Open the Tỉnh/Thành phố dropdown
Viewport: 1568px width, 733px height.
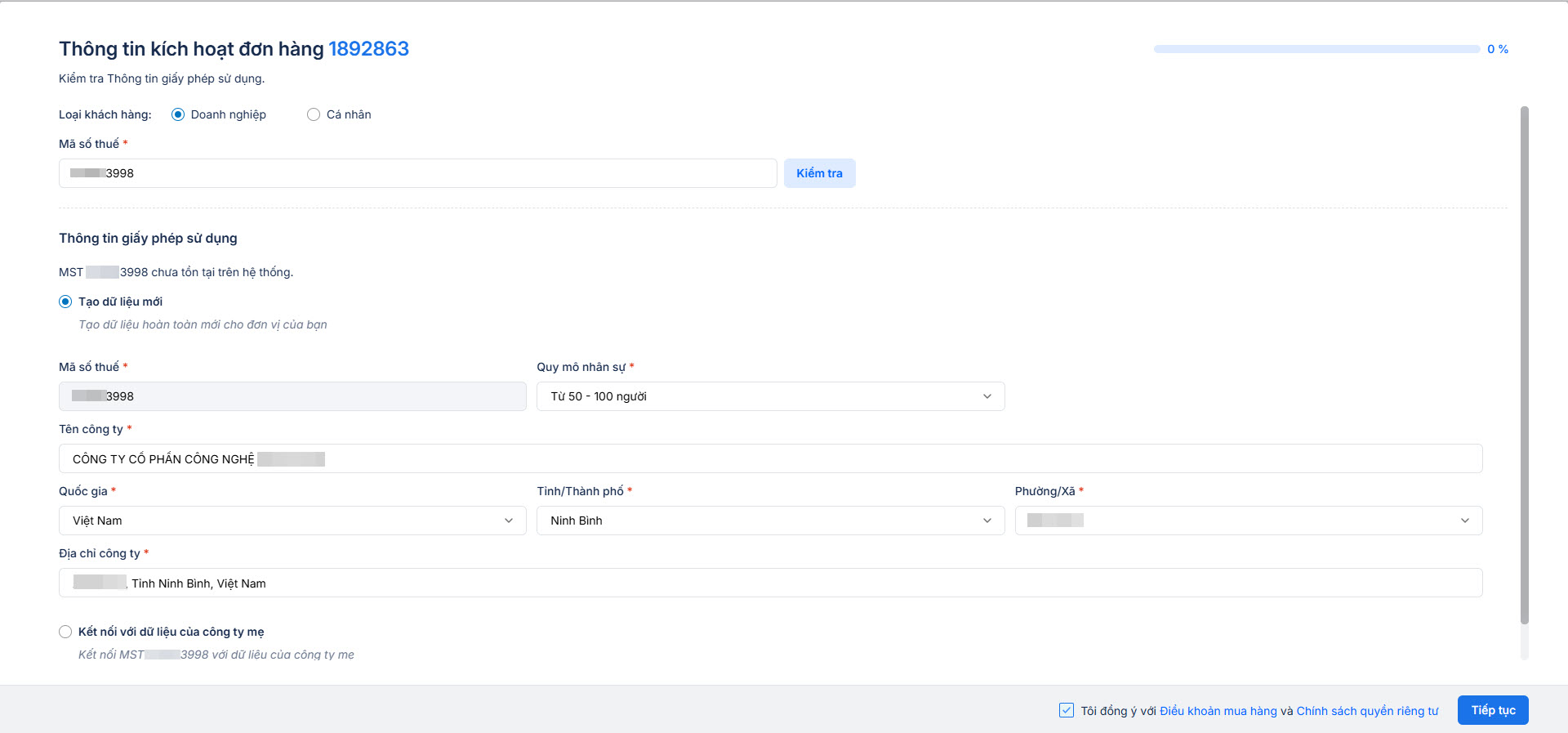770,521
